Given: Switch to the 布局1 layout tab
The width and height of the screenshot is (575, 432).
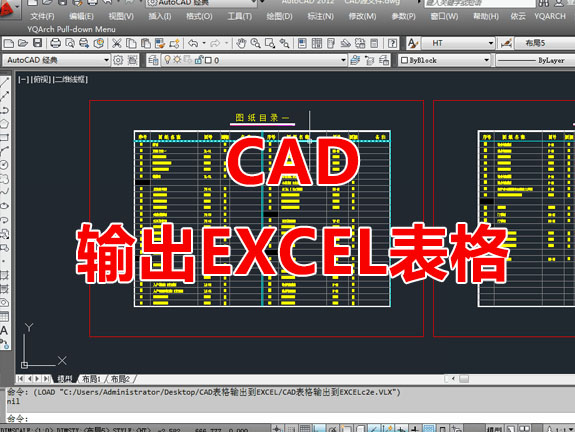Looking at the screenshot, I should coord(91,378).
